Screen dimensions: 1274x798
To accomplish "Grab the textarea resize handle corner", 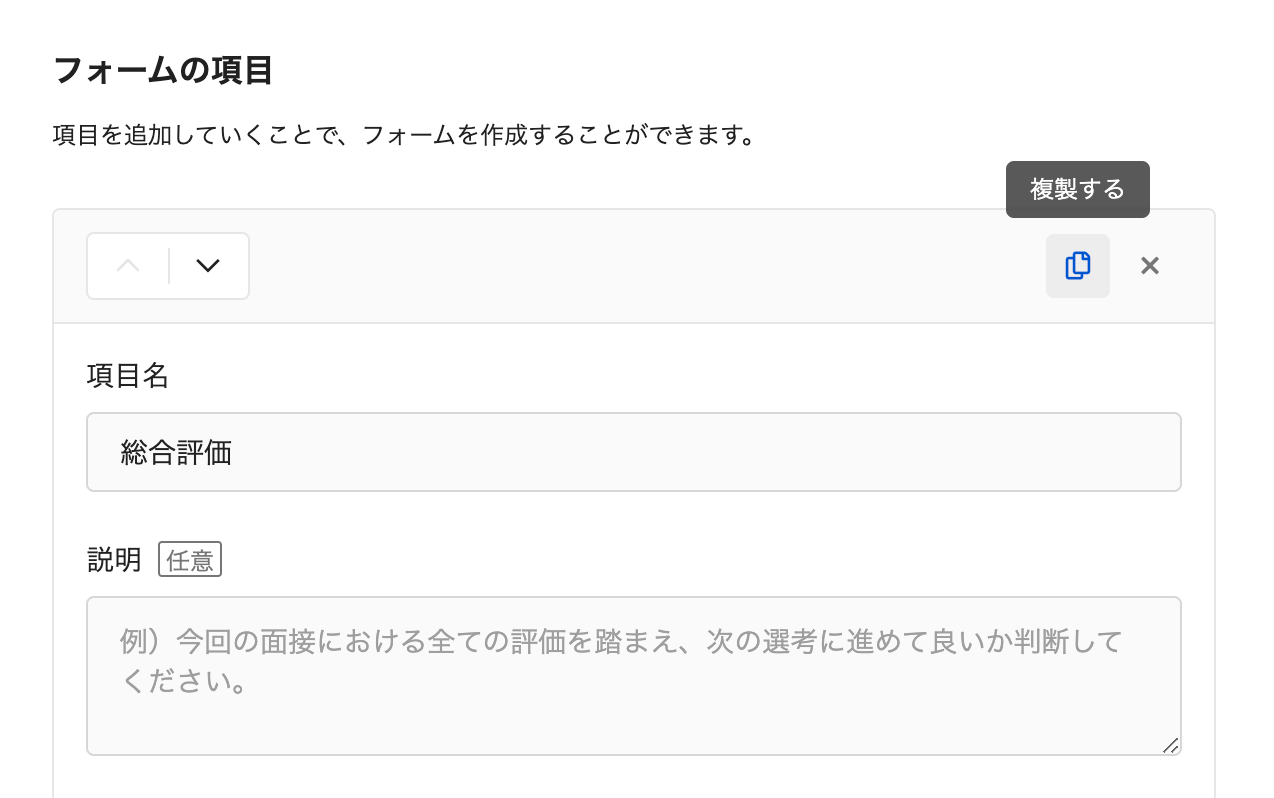I will [1170, 745].
